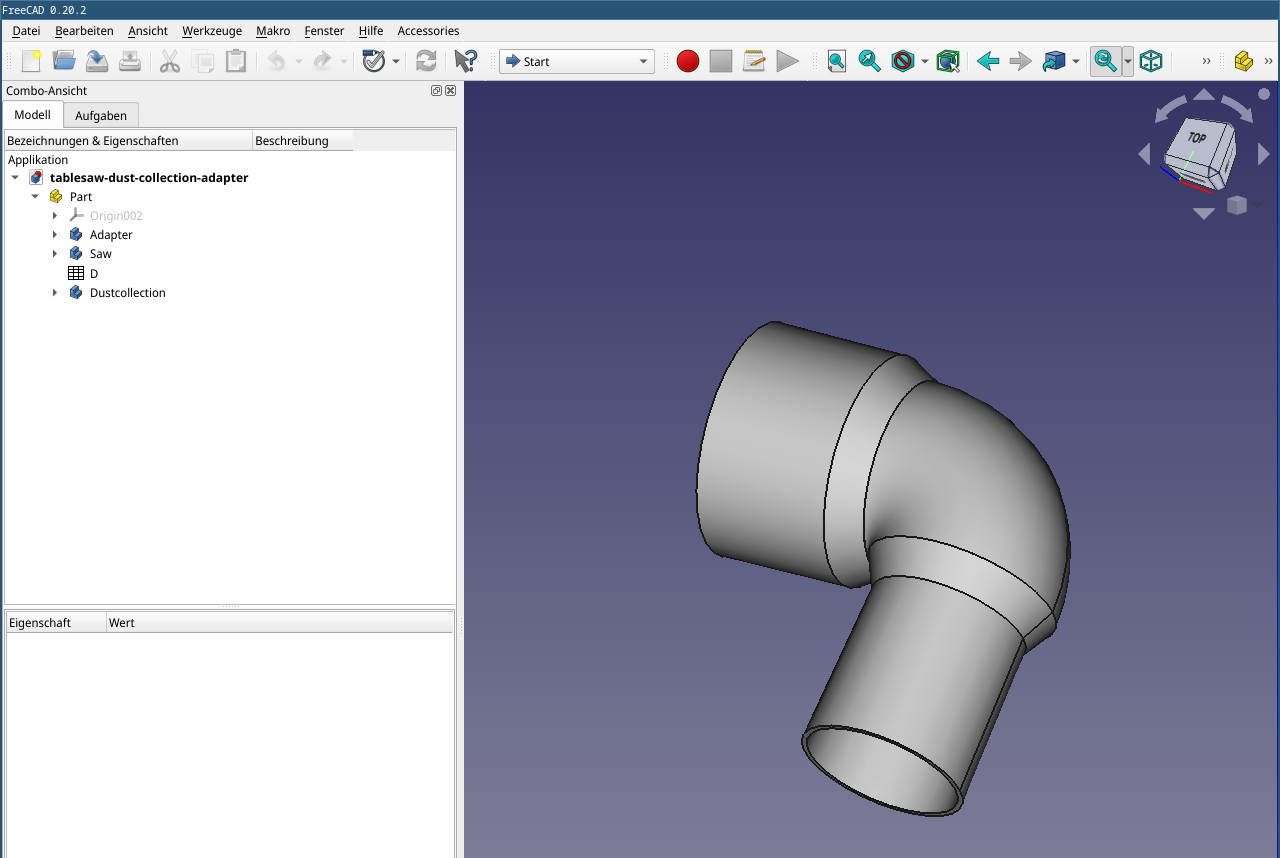
Task: Expand the Dustcollection tree item
Action: [55, 293]
